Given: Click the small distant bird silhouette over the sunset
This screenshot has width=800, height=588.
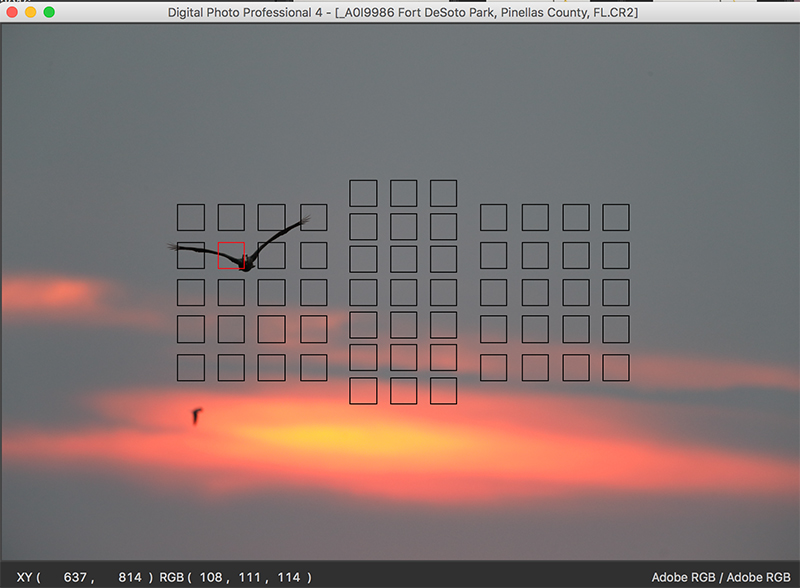Looking at the screenshot, I should (x=196, y=416).
